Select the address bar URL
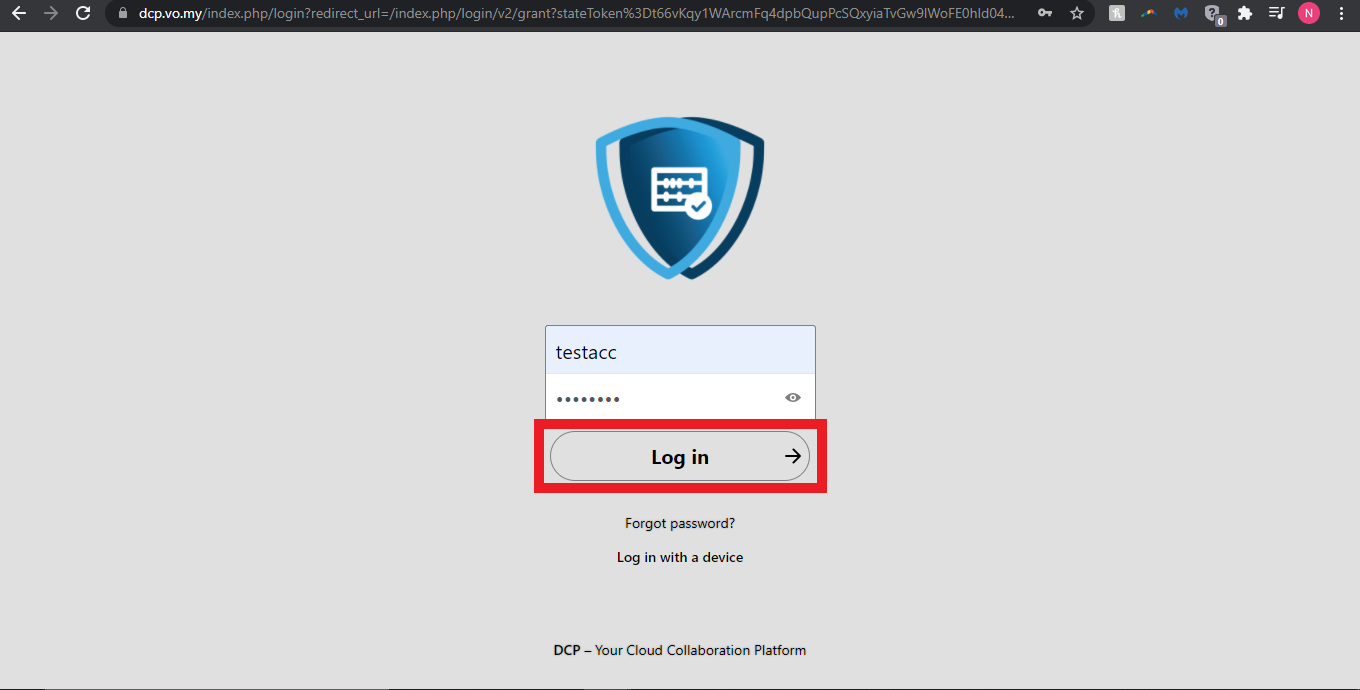The height and width of the screenshot is (690, 1360). click(x=580, y=14)
